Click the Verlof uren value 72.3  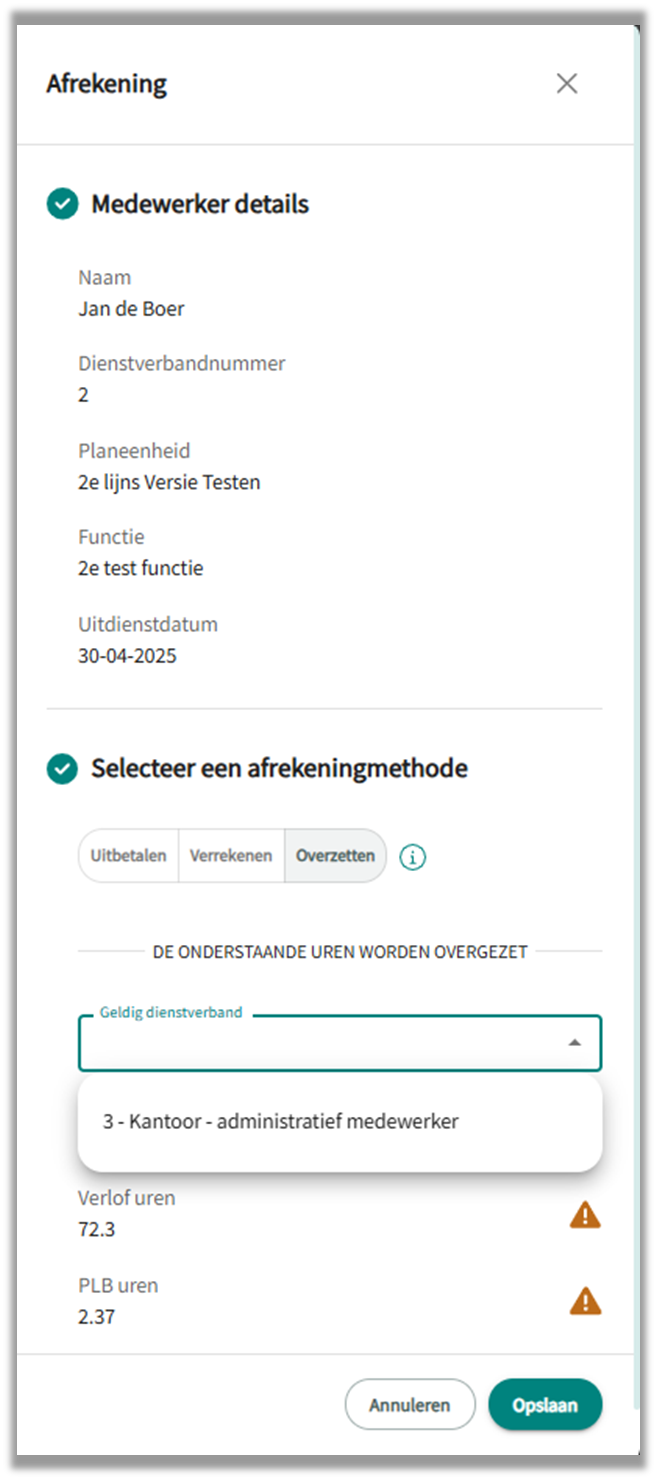click(96, 1230)
